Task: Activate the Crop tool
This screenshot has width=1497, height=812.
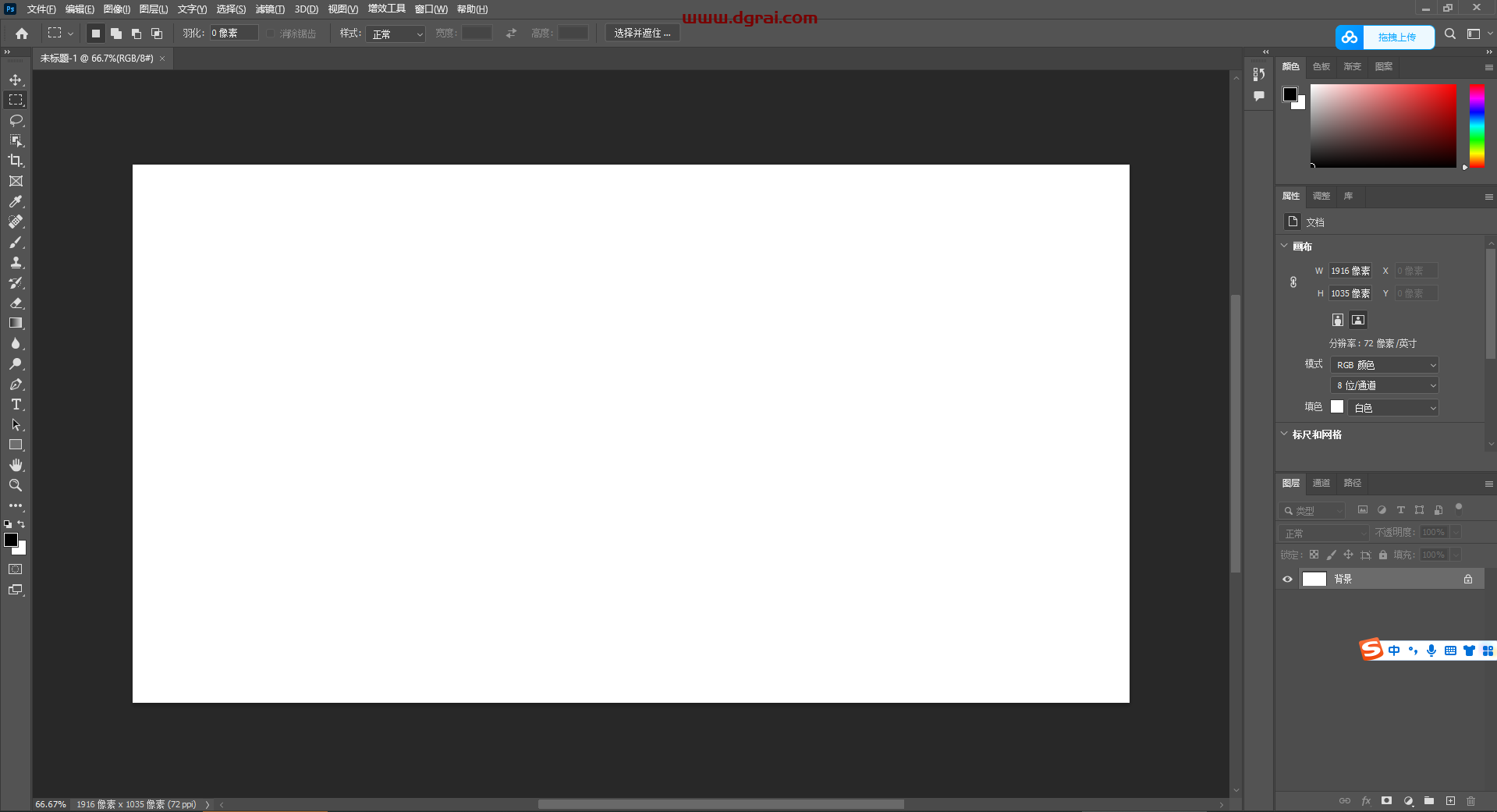Action: click(16, 161)
